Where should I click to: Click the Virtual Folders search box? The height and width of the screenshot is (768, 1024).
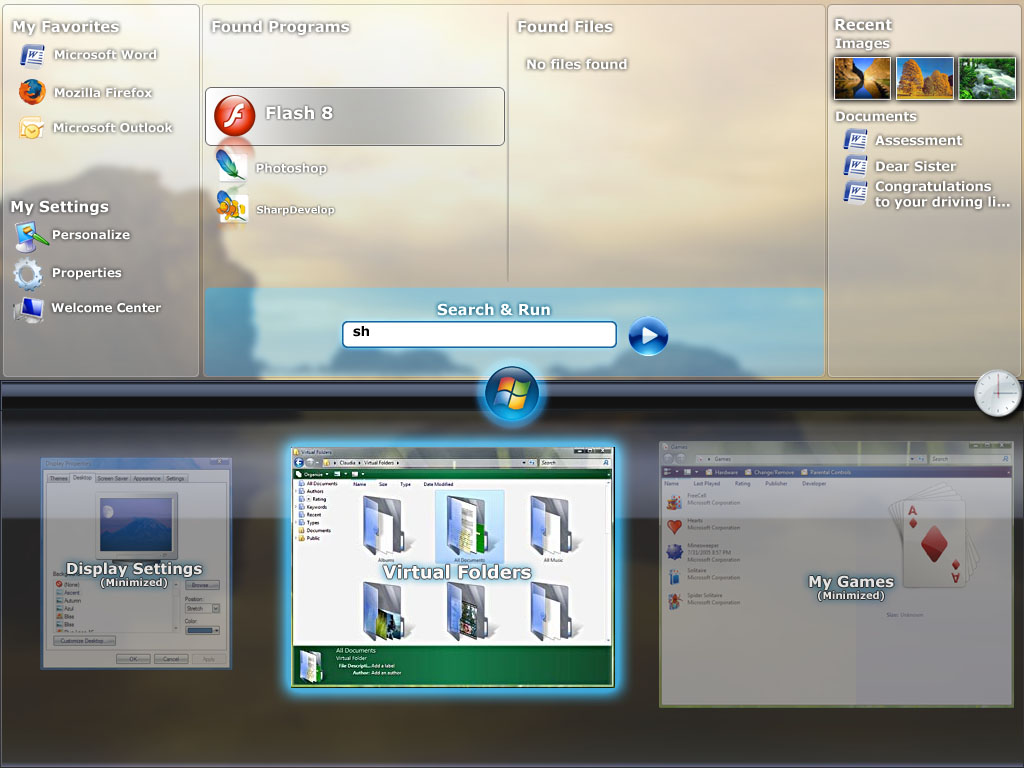pyautogui.click(x=575, y=462)
